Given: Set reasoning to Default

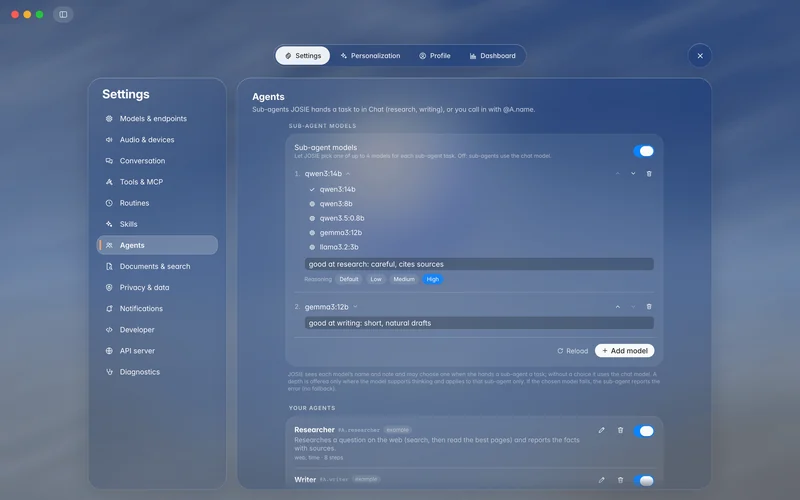Looking at the screenshot, I should coord(349,279).
